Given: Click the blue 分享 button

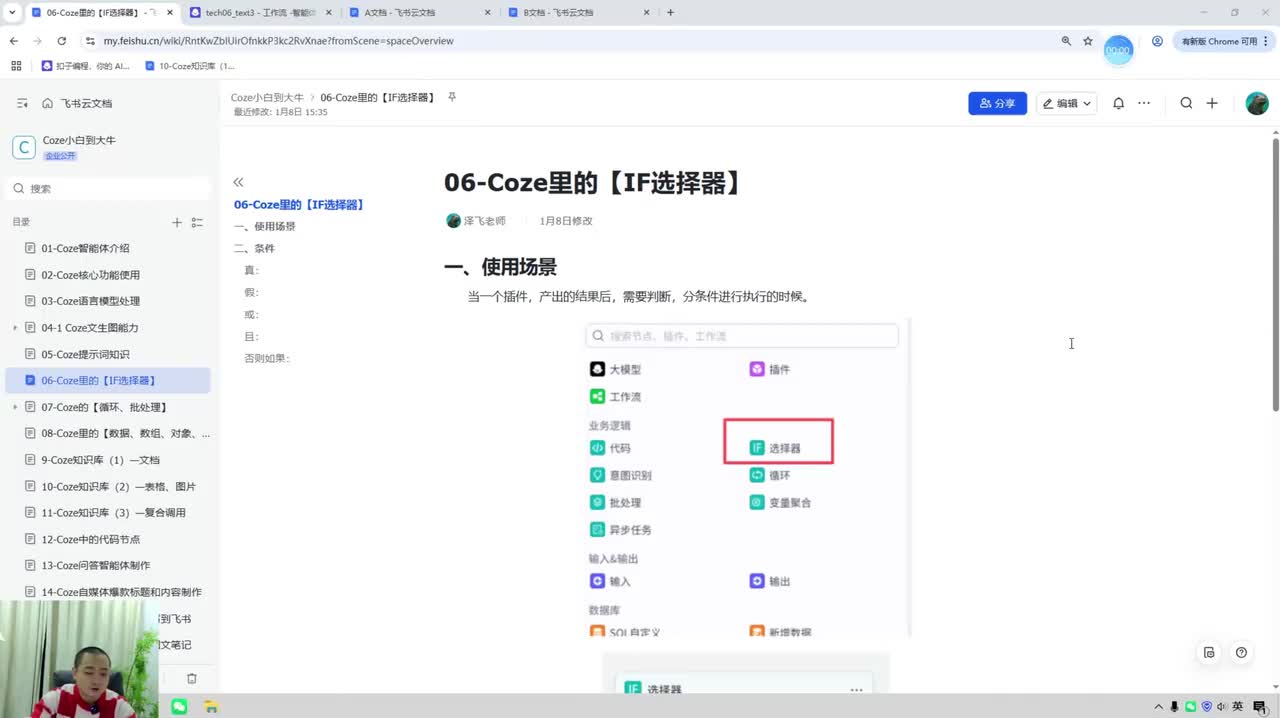Looking at the screenshot, I should click(997, 103).
